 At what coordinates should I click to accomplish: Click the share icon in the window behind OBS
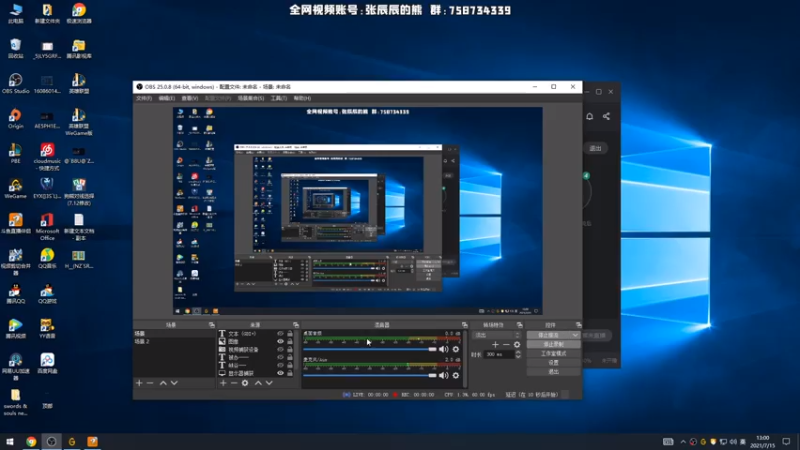[606, 116]
